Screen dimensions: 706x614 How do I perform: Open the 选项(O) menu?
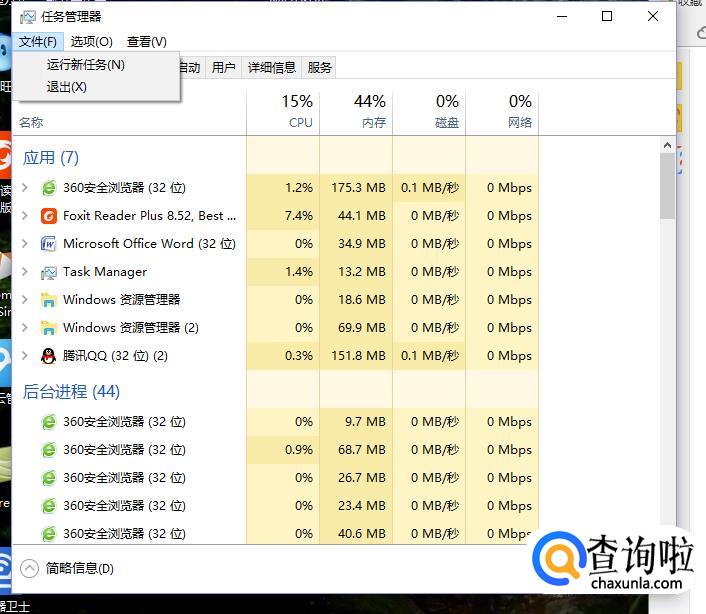91,42
